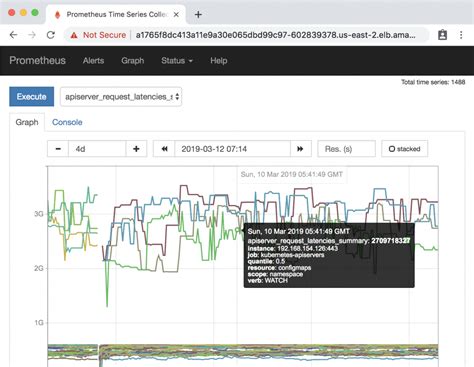Rewind end time with double-left arrows

click(x=164, y=149)
